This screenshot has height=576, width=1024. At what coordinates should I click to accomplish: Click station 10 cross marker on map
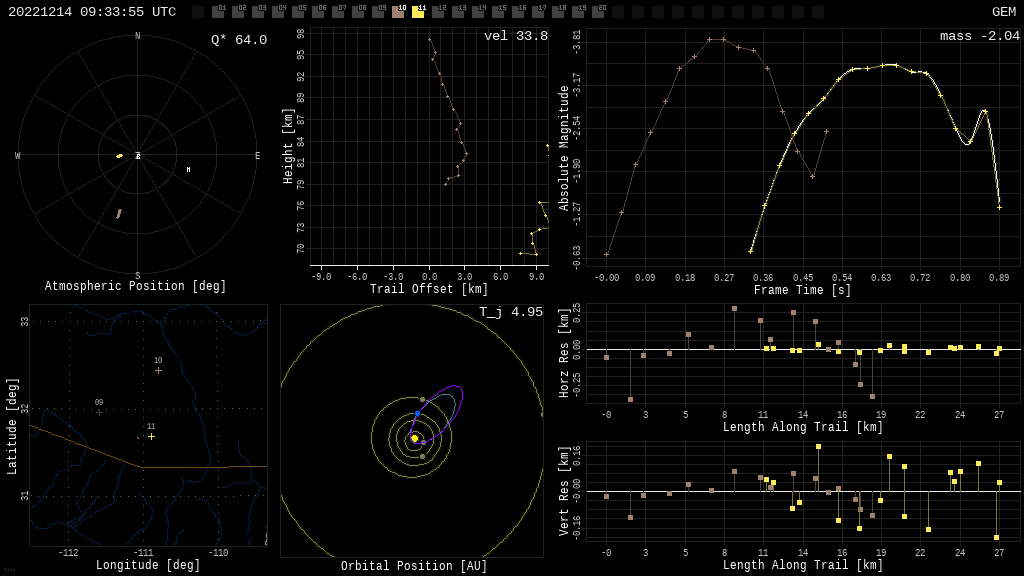(x=158, y=371)
